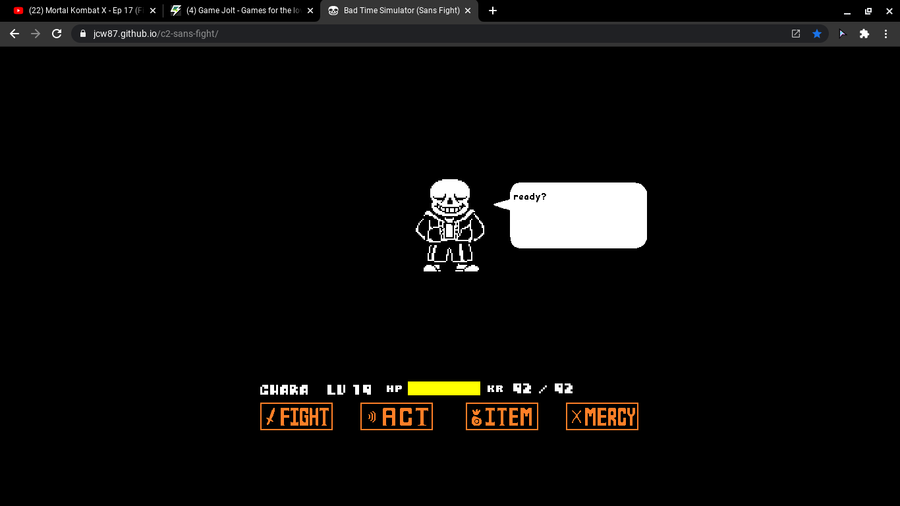This screenshot has width=900, height=506.
Task: Click the KR karma label
Action: (495, 389)
